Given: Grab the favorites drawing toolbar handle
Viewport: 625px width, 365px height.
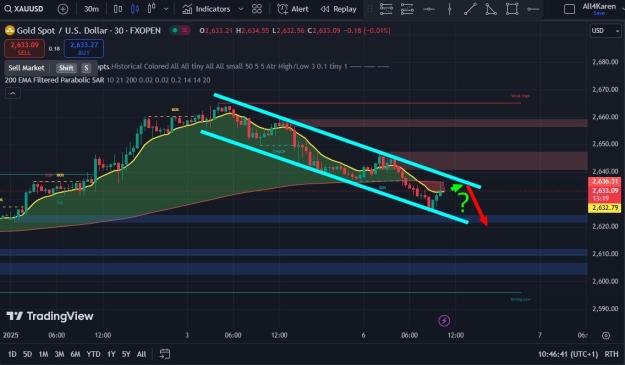Looking at the screenshot, I should [x=370, y=9].
